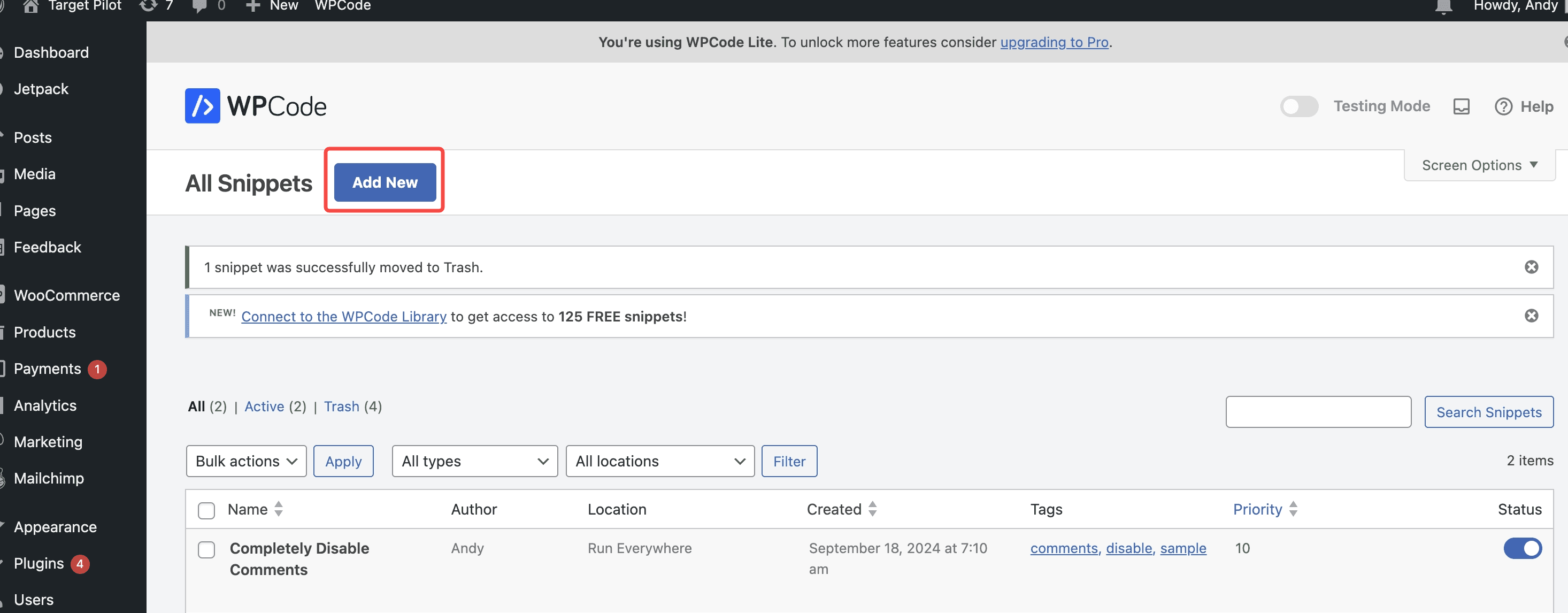Switch to the Trash snippets tab
The height and width of the screenshot is (613, 1568).
tap(342, 406)
